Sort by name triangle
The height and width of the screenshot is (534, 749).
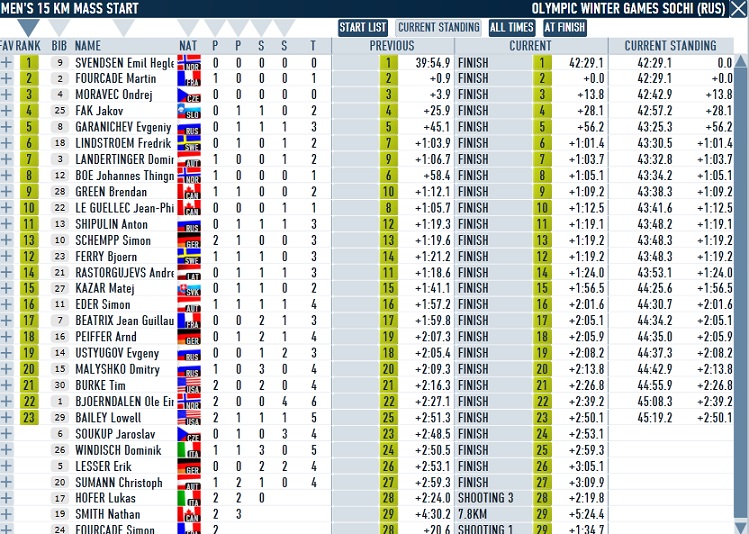(123, 27)
